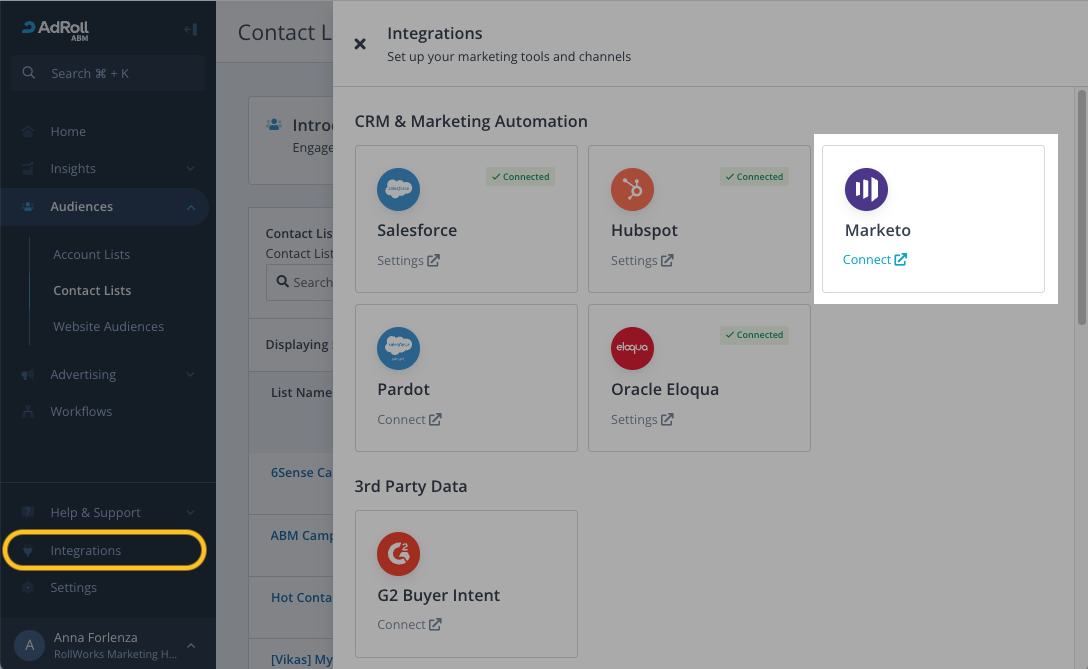Expand the Help & Support section
This screenshot has height=669, width=1088.
coord(190,512)
